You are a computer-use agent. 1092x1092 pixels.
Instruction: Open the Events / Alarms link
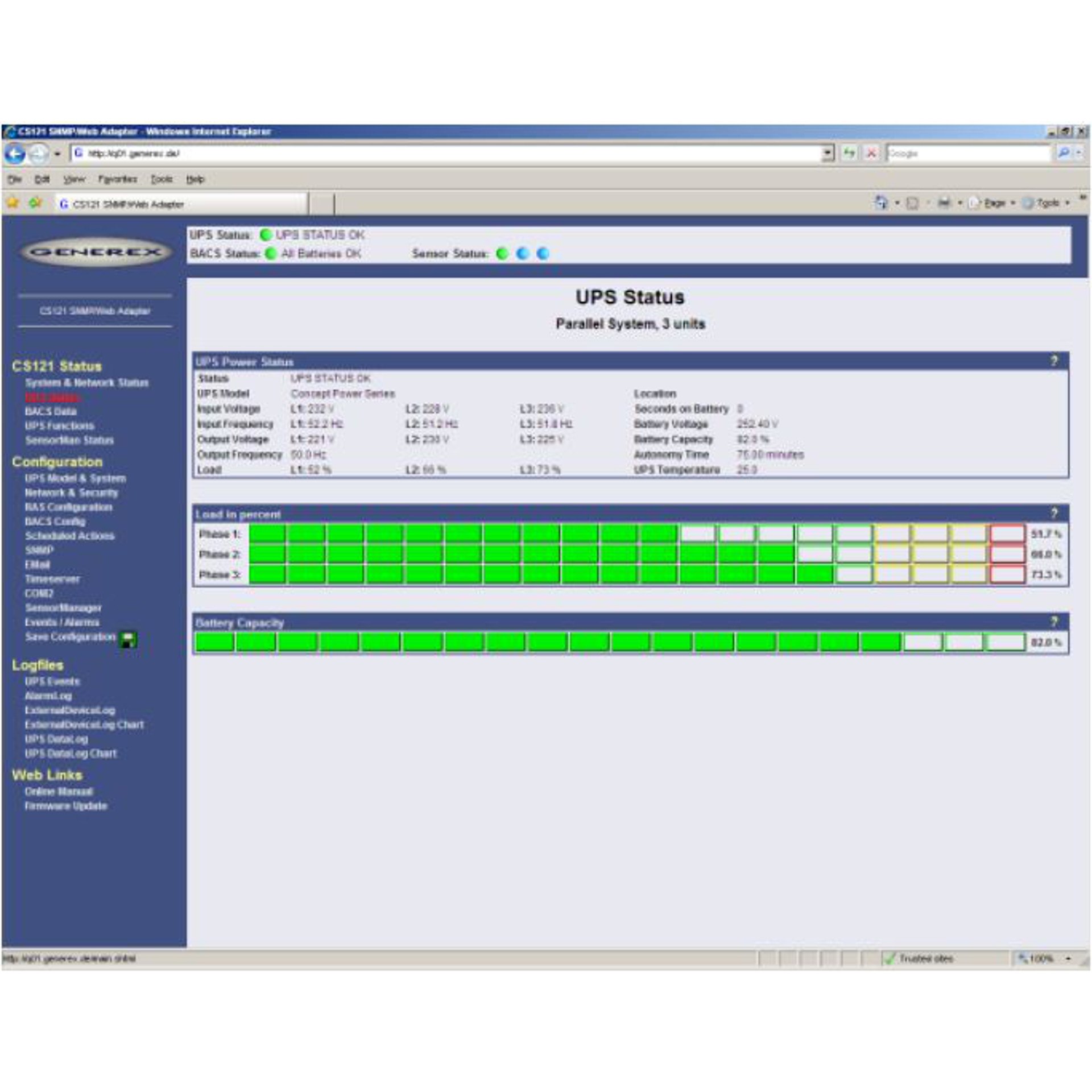tap(61, 622)
